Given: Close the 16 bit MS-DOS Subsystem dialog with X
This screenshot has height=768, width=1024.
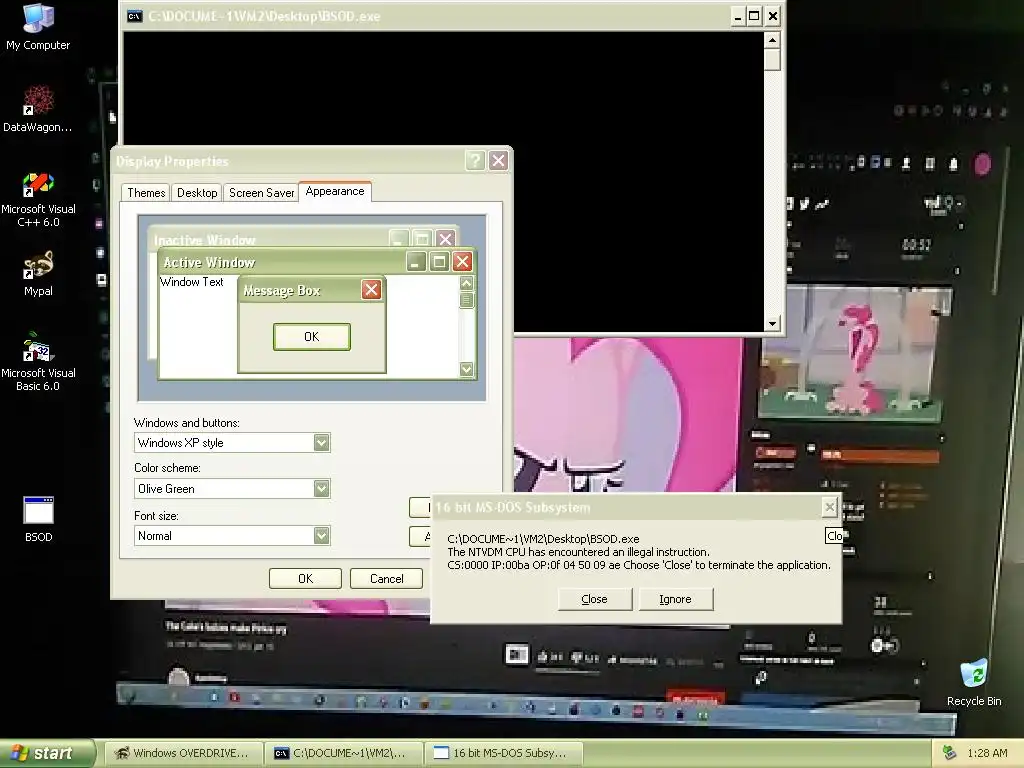Looking at the screenshot, I should tap(829, 507).
